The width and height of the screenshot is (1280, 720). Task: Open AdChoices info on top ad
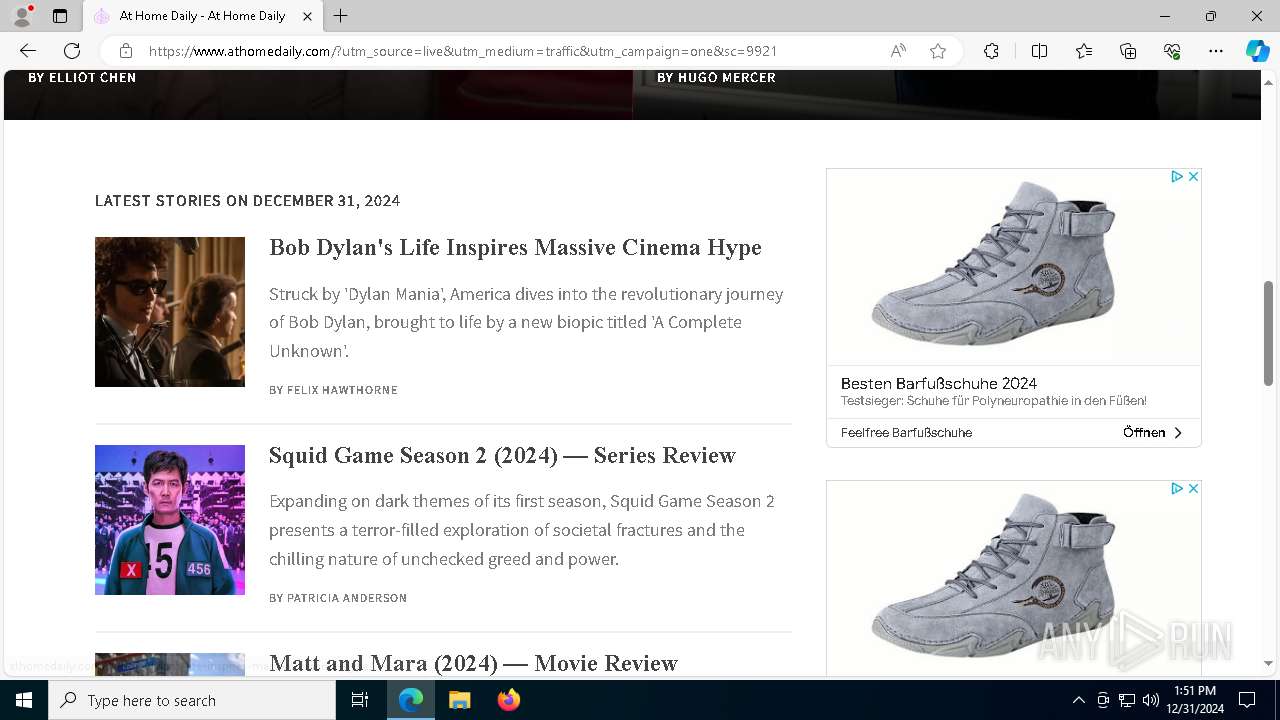[1178, 176]
